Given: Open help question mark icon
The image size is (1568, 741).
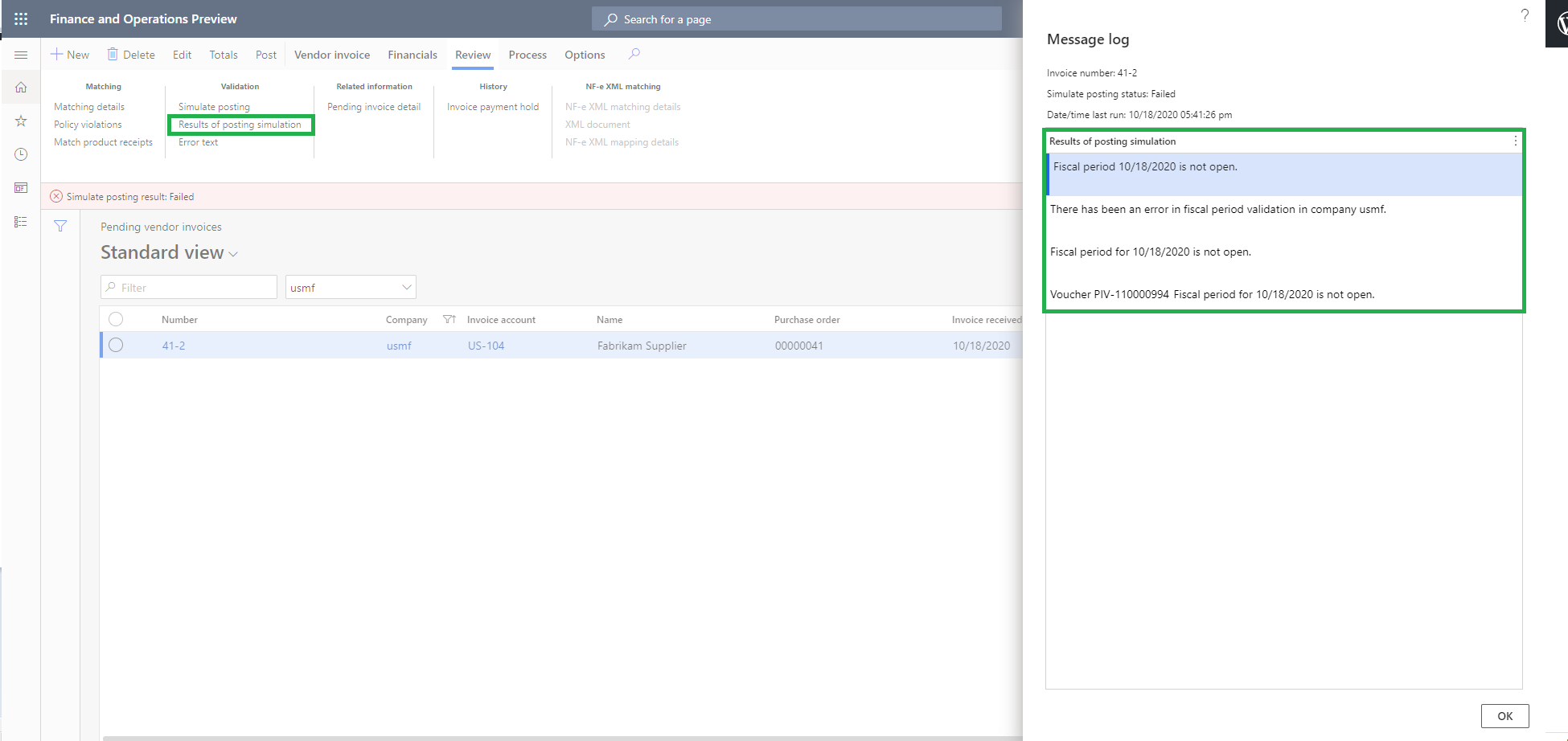Looking at the screenshot, I should (1525, 15).
